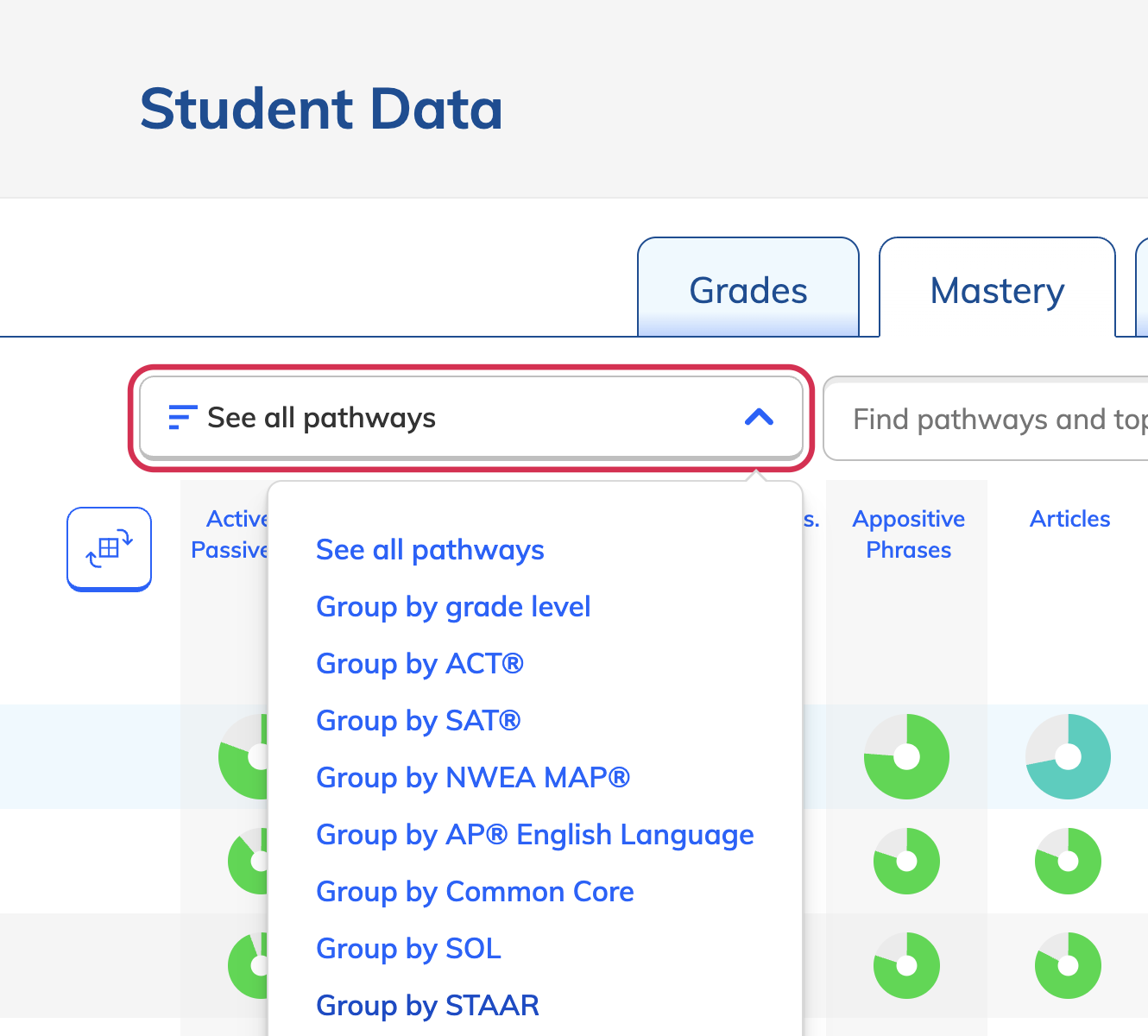Image resolution: width=1148 pixels, height=1036 pixels.
Task: Focus the Find pathways and topics search field
Action: click(x=987, y=419)
